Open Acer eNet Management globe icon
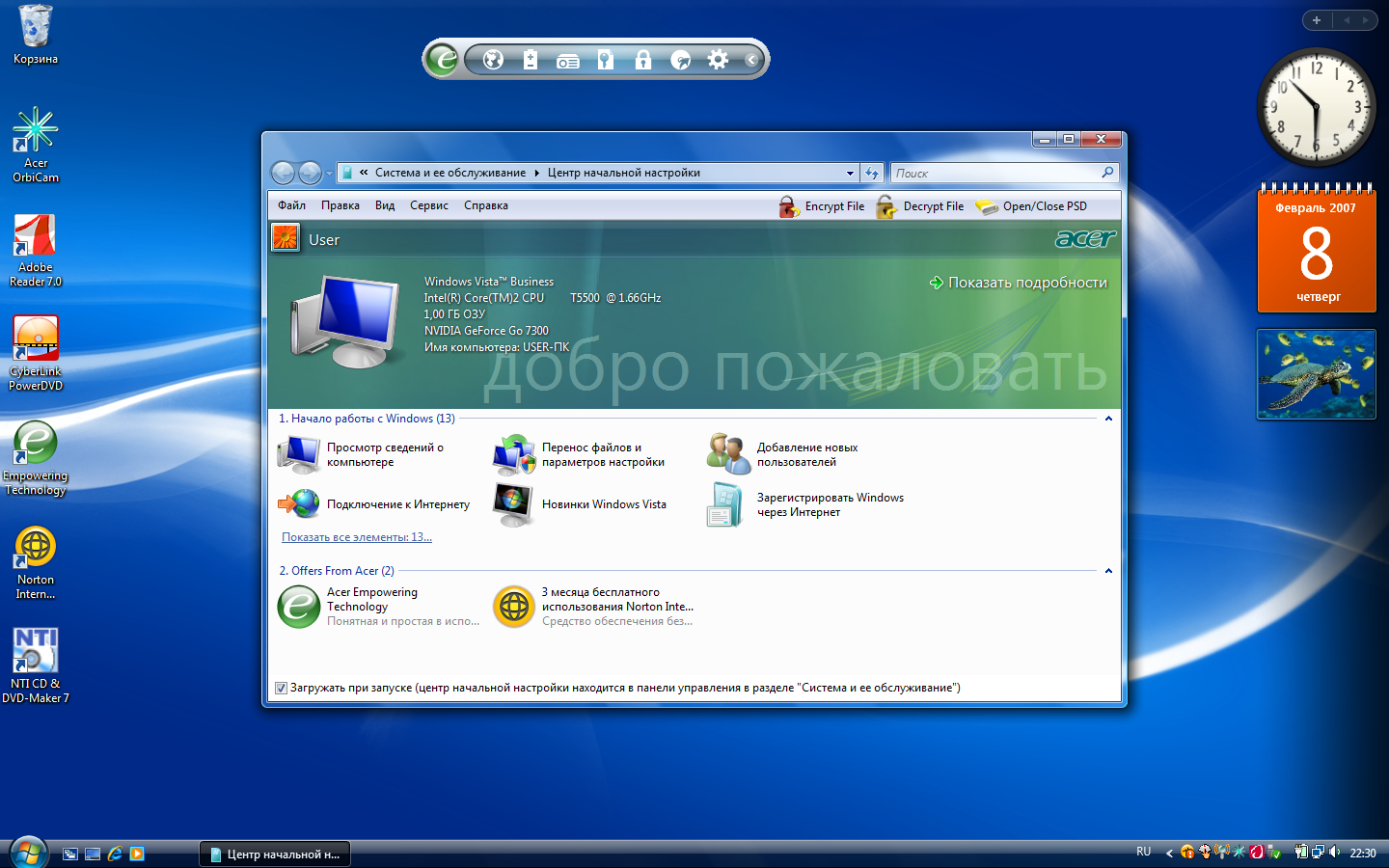This screenshot has height=868, width=1389. (x=493, y=60)
